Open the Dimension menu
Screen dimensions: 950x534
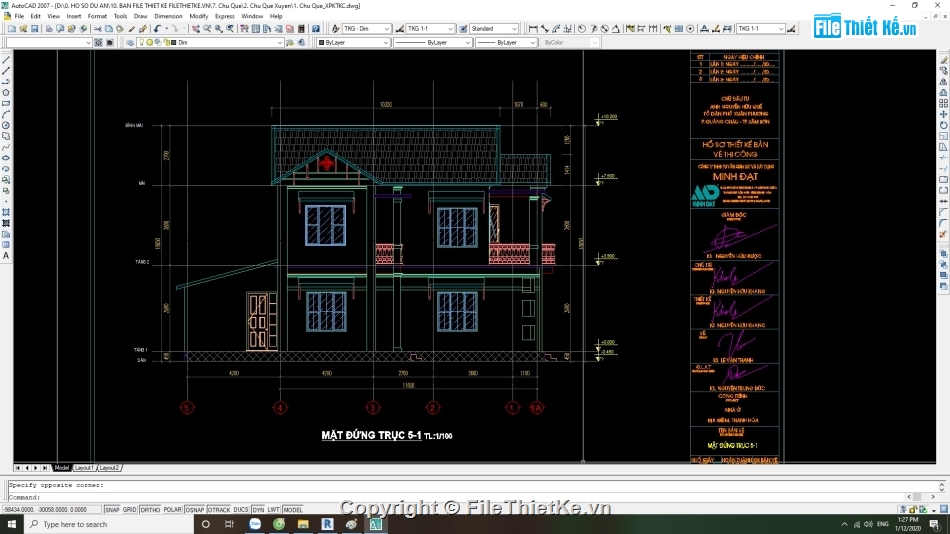168,16
